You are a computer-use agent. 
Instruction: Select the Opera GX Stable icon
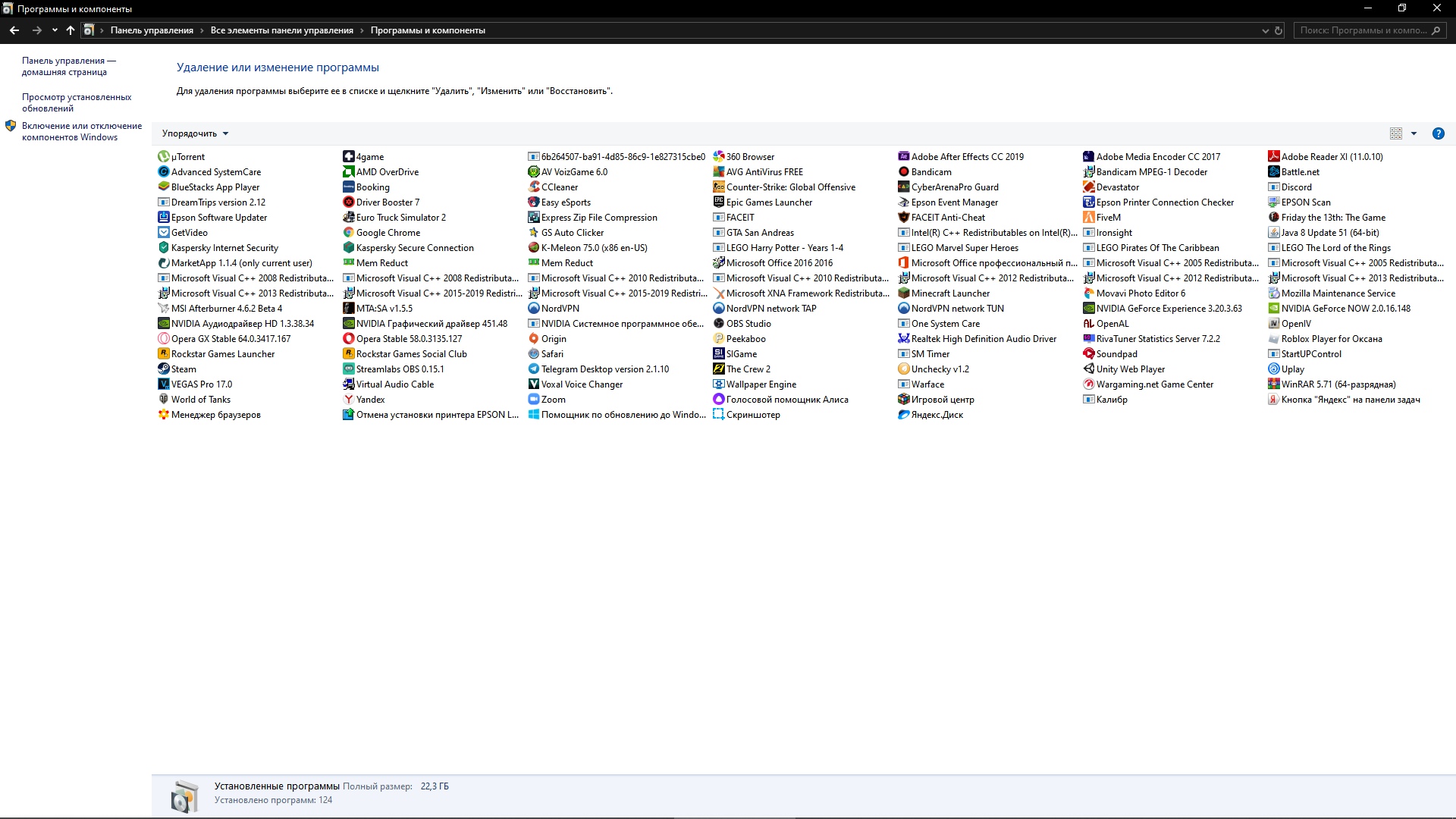pyautogui.click(x=163, y=339)
